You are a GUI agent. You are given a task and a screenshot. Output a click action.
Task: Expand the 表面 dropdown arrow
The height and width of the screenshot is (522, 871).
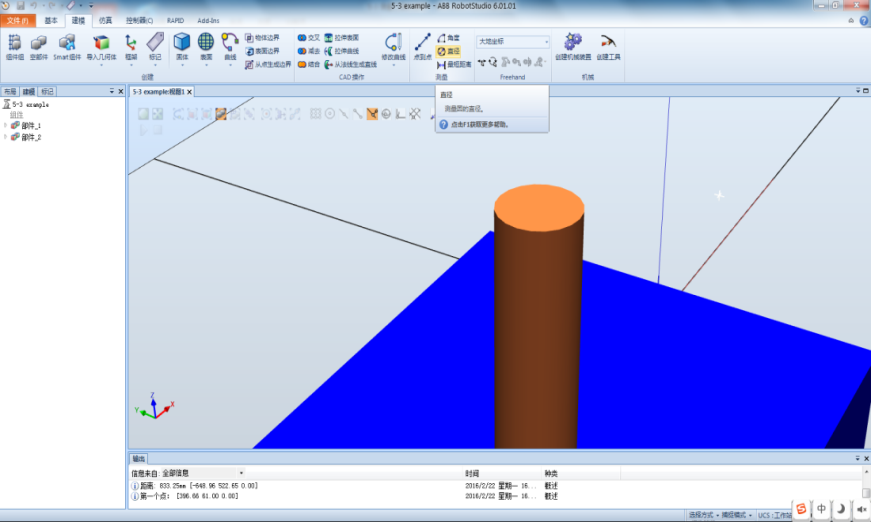click(206, 65)
